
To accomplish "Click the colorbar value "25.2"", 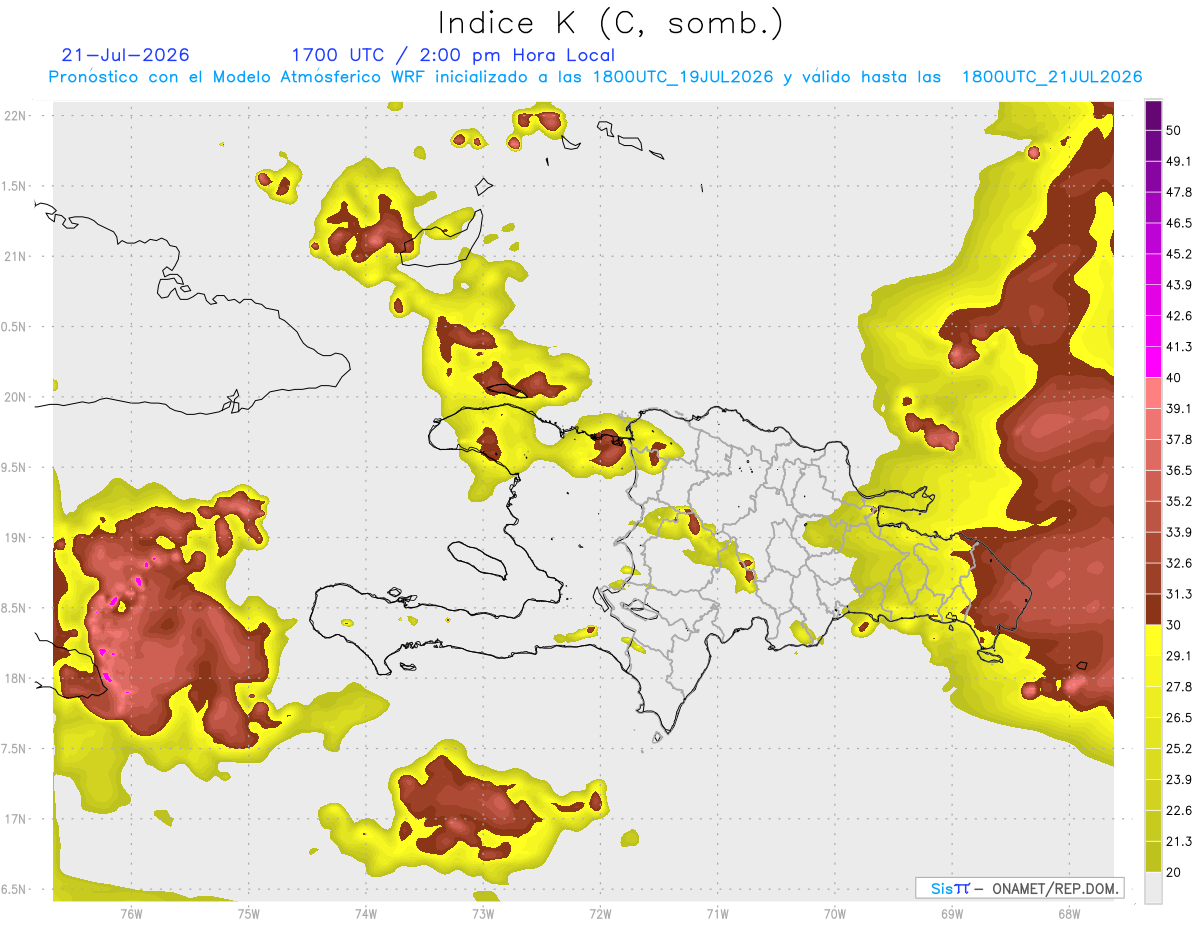I will tap(1179, 749).
